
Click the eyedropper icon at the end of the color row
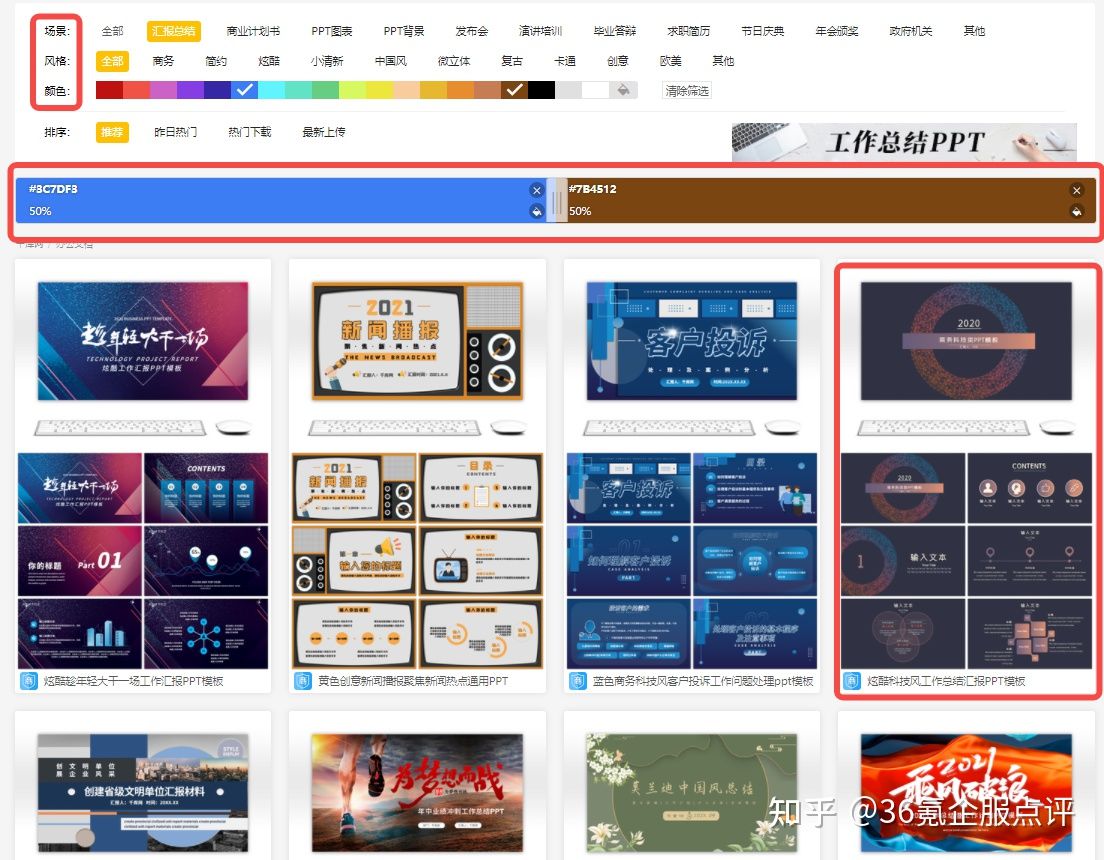(x=624, y=89)
